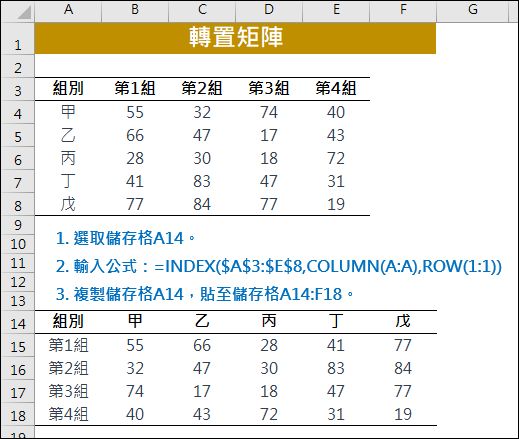519x439 pixels.
Task: Click cell F18 with value 19
Action: (403, 414)
